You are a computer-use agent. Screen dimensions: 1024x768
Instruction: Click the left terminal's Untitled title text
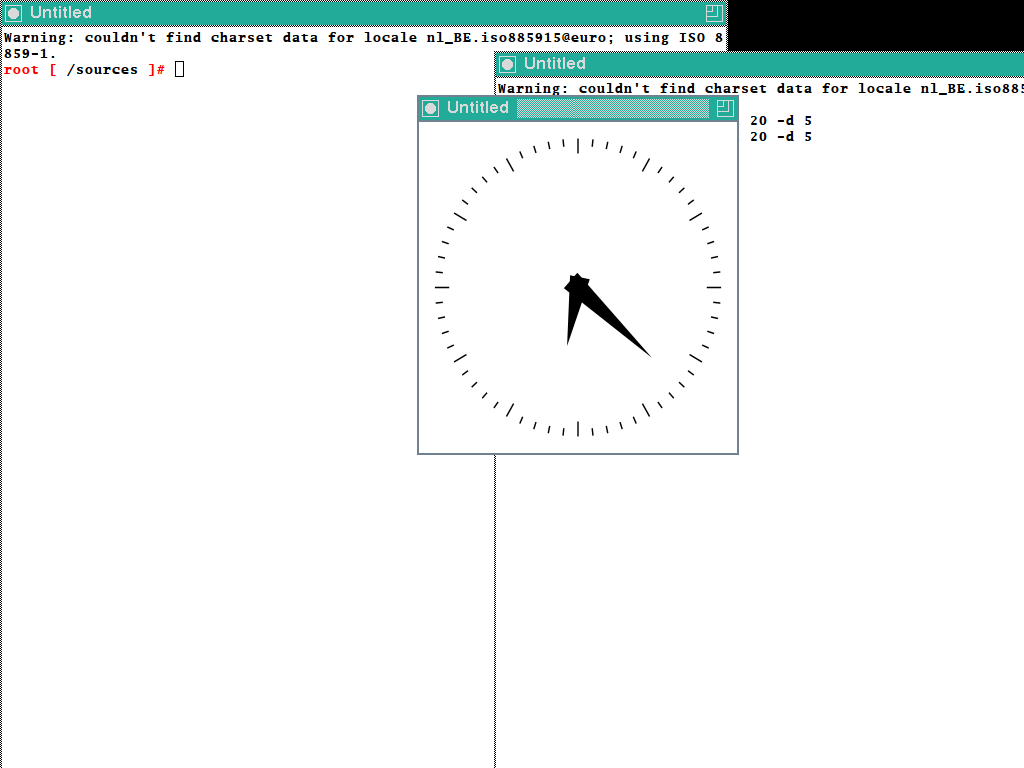(61, 12)
